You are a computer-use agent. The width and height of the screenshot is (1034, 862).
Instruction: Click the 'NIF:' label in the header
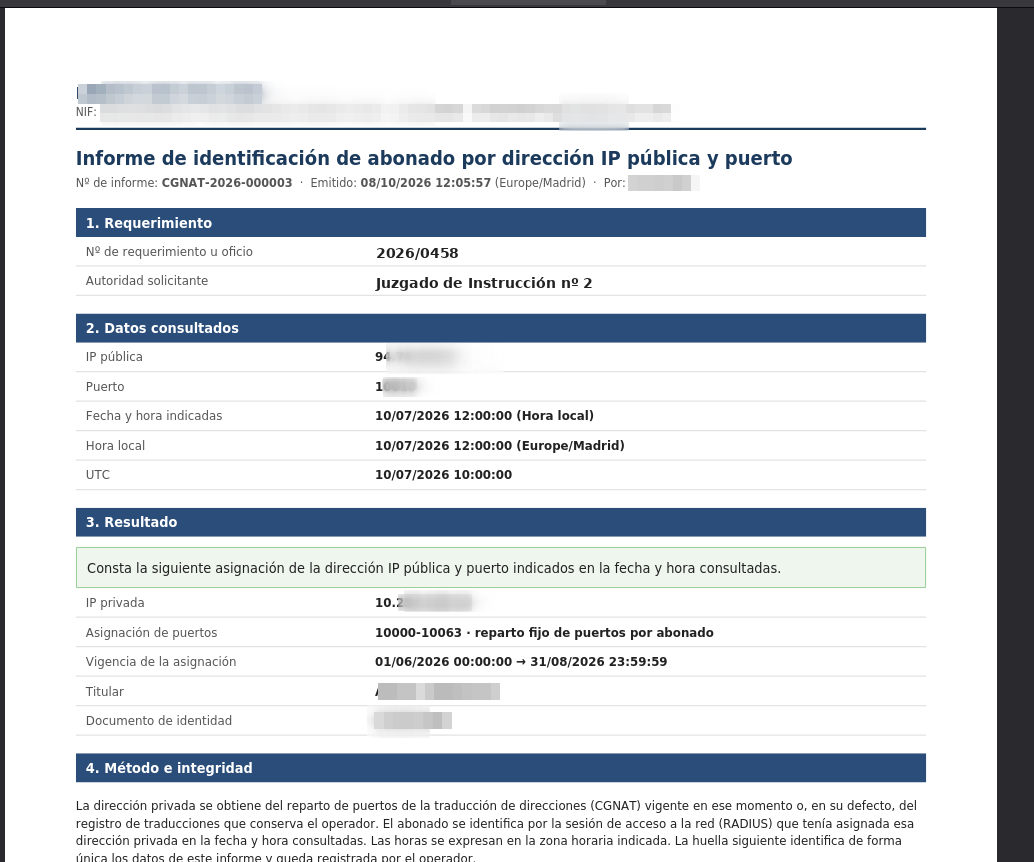86,112
